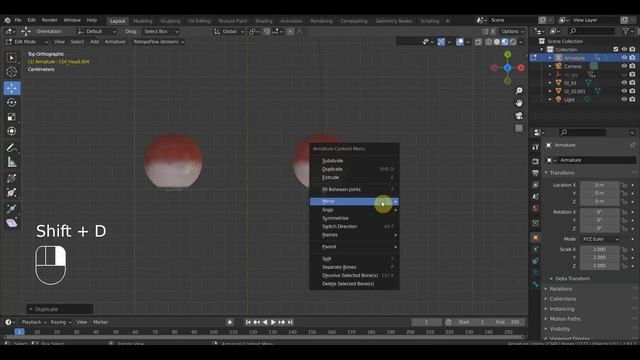Select the Scale tool in the toolbar
This screenshot has height=360, width=640.
11,117
